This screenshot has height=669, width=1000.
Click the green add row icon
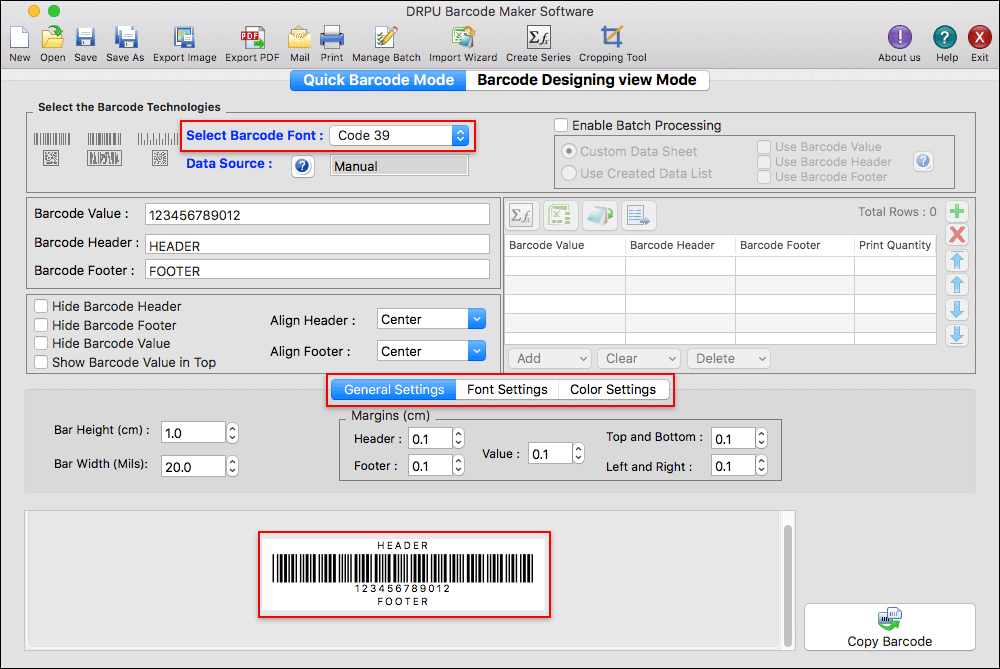[956, 211]
